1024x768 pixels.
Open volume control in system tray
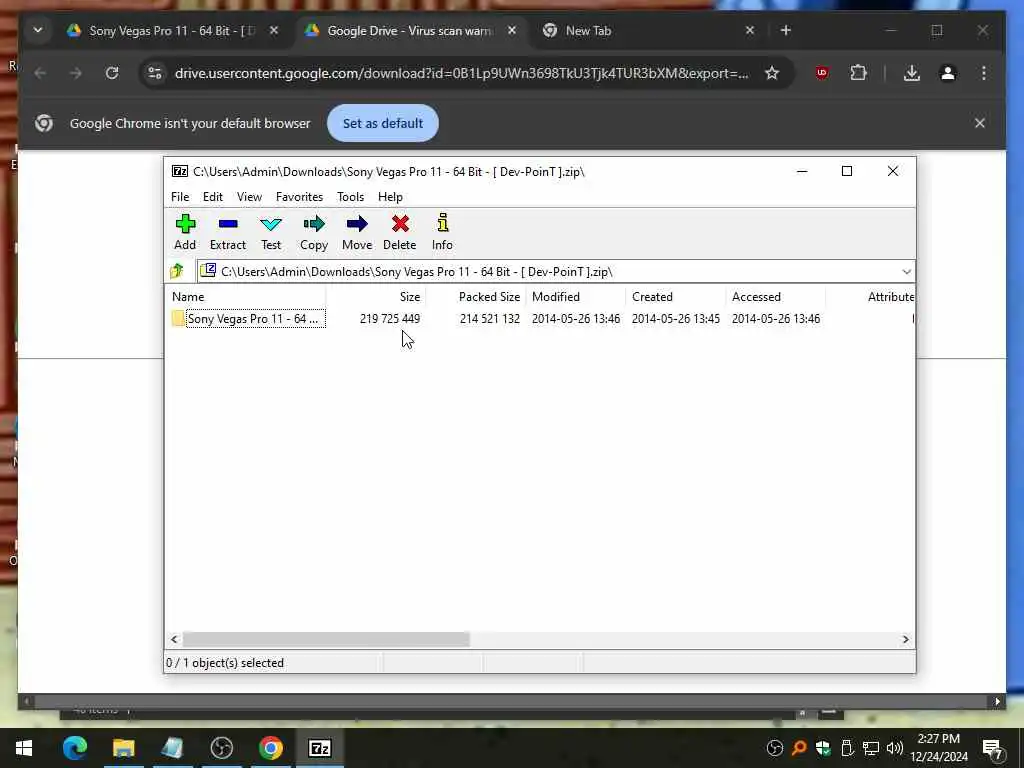[895, 748]
